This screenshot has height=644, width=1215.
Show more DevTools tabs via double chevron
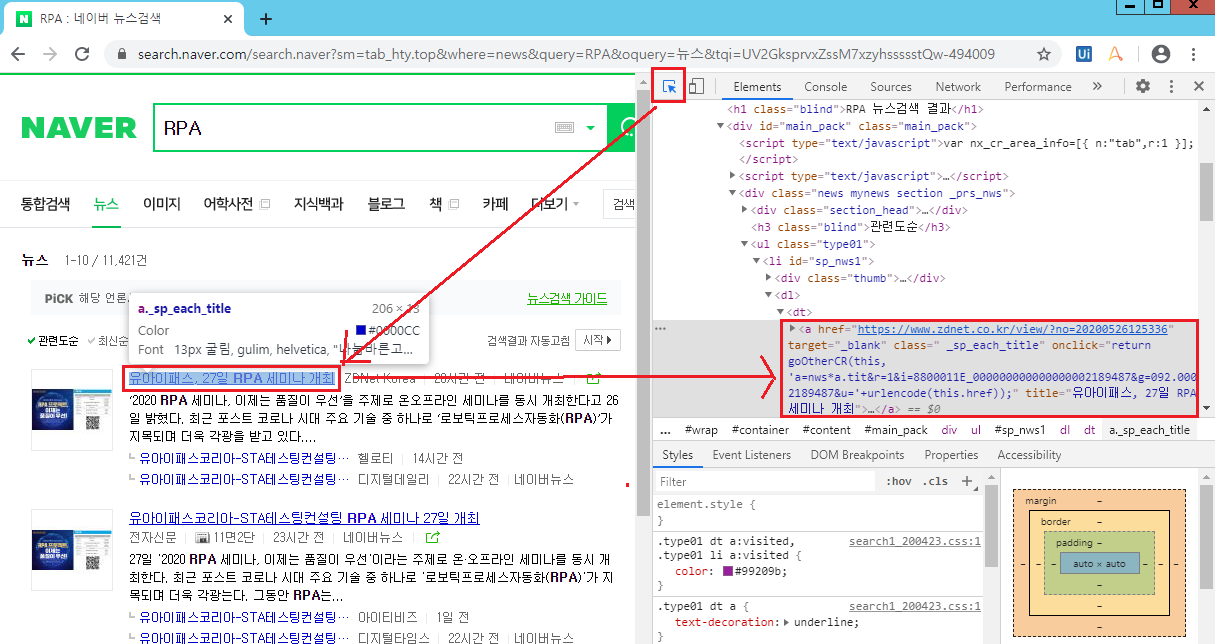[1097, 87]
